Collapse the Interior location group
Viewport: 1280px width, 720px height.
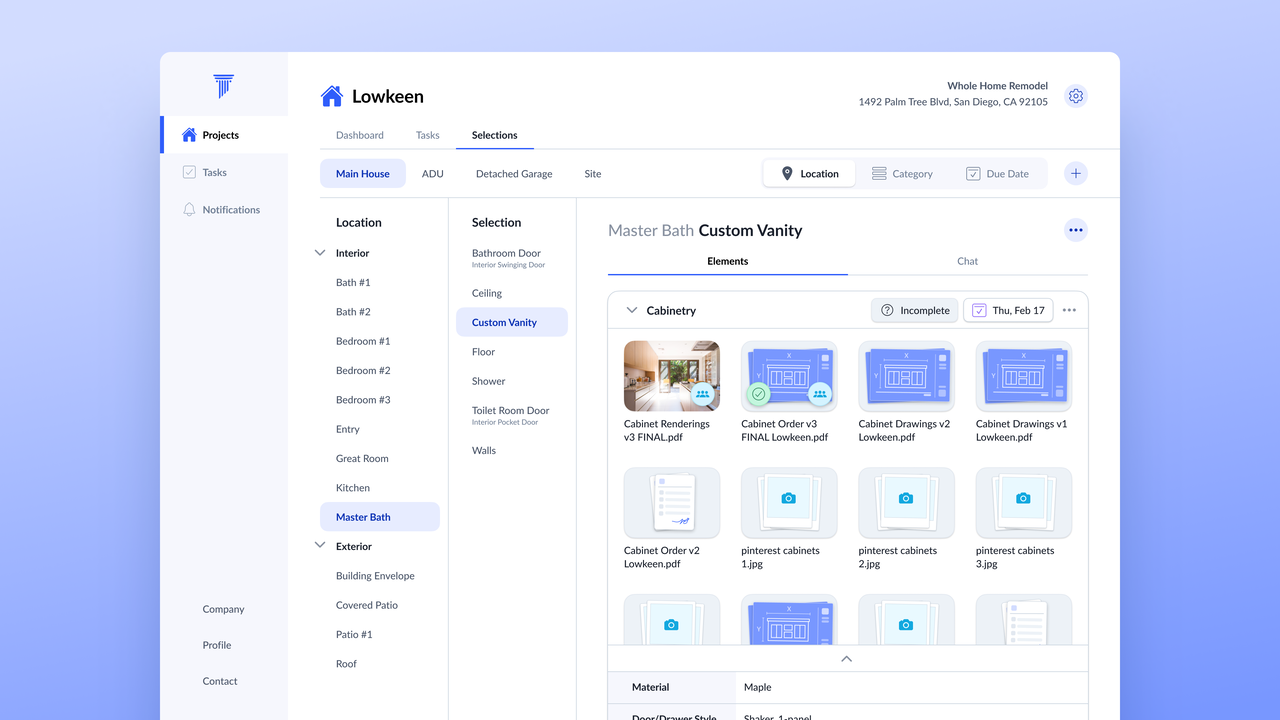pyautogui.click(x=320, y=253)
